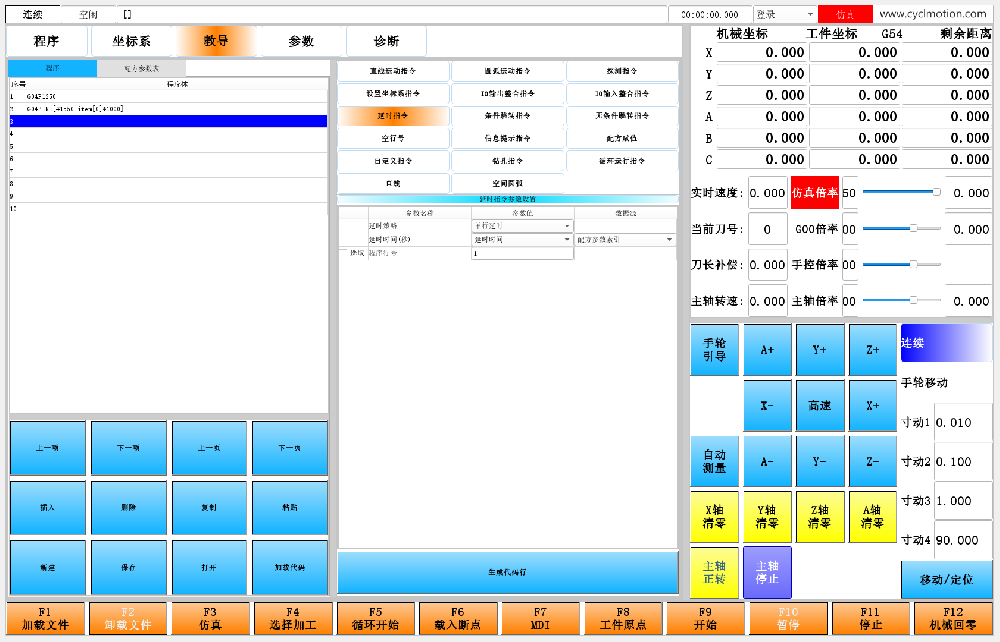Start spindle forward with 主轴正转
Image resolution: width=1000 pixels, height=642 pixels.
pyautogui.click(x=714, y=573)
